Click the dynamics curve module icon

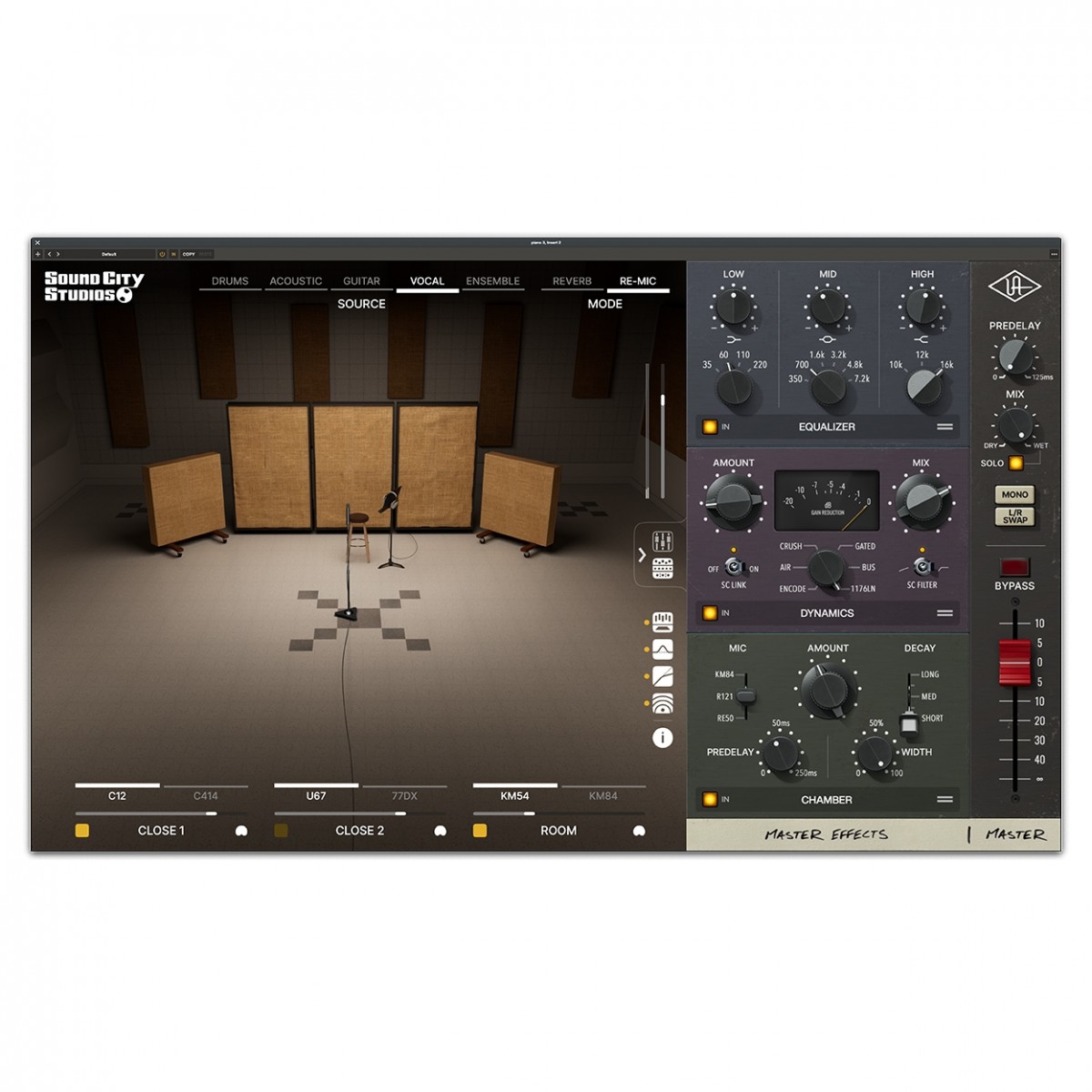[x=662, y=676]
